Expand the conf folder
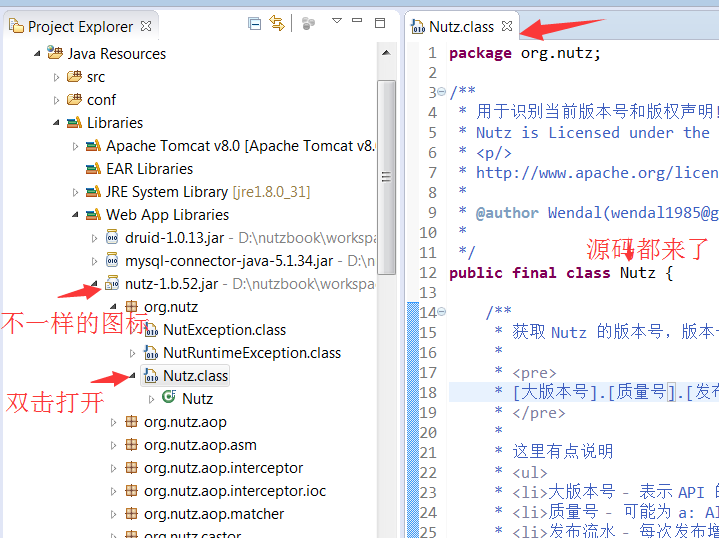719x538 pixels. click(56, 100)
